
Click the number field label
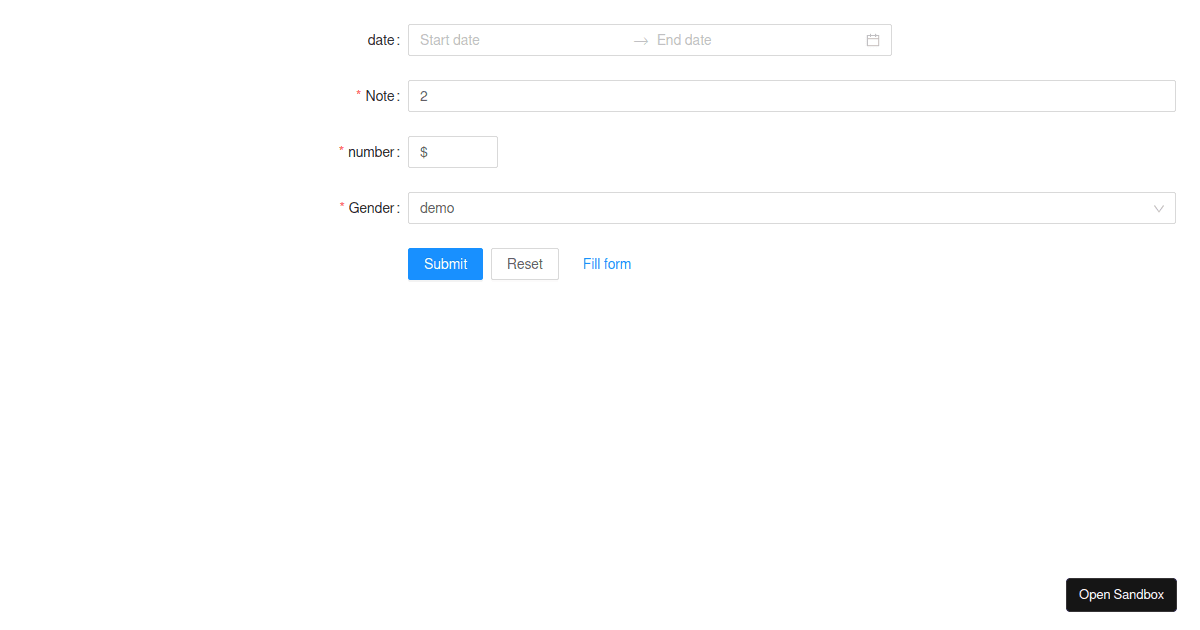(372, 152)
